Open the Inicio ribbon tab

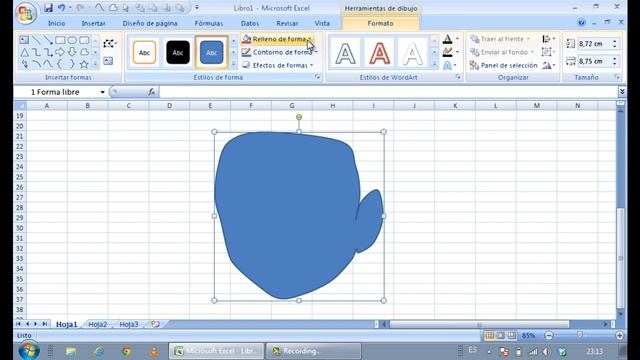pyautogui.click(x=57, y=24)
